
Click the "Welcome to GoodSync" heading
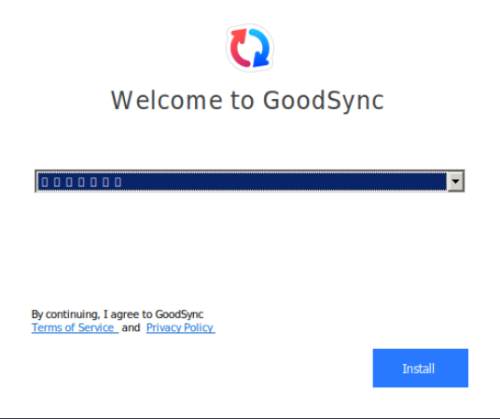[247, 101]
